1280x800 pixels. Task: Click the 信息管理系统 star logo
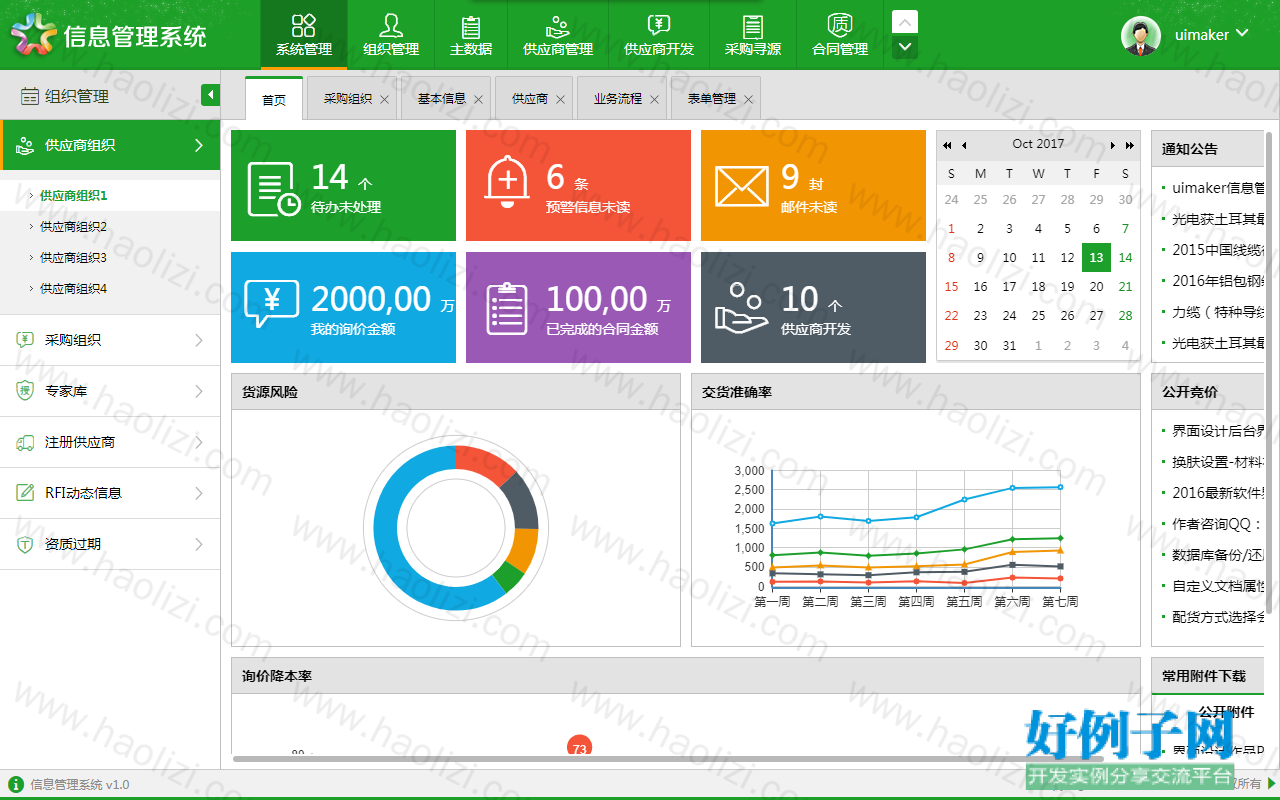coord(34,35)
